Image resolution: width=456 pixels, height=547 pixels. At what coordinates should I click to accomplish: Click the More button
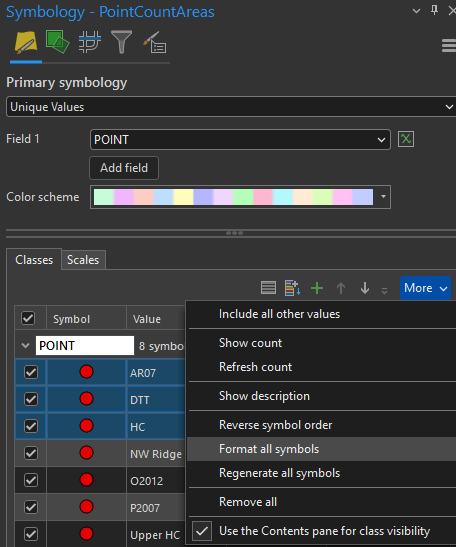(x=425, y=288)
